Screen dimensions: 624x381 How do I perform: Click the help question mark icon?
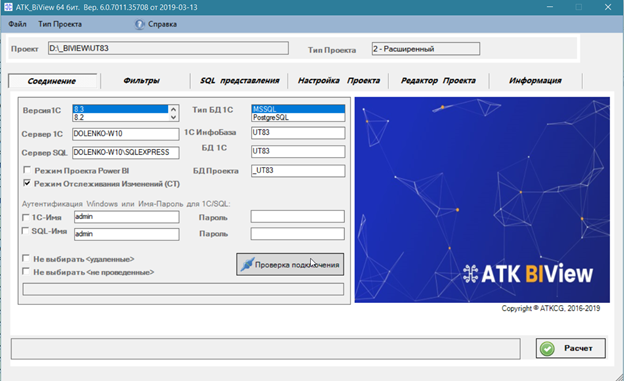click(x=139, y=24)
